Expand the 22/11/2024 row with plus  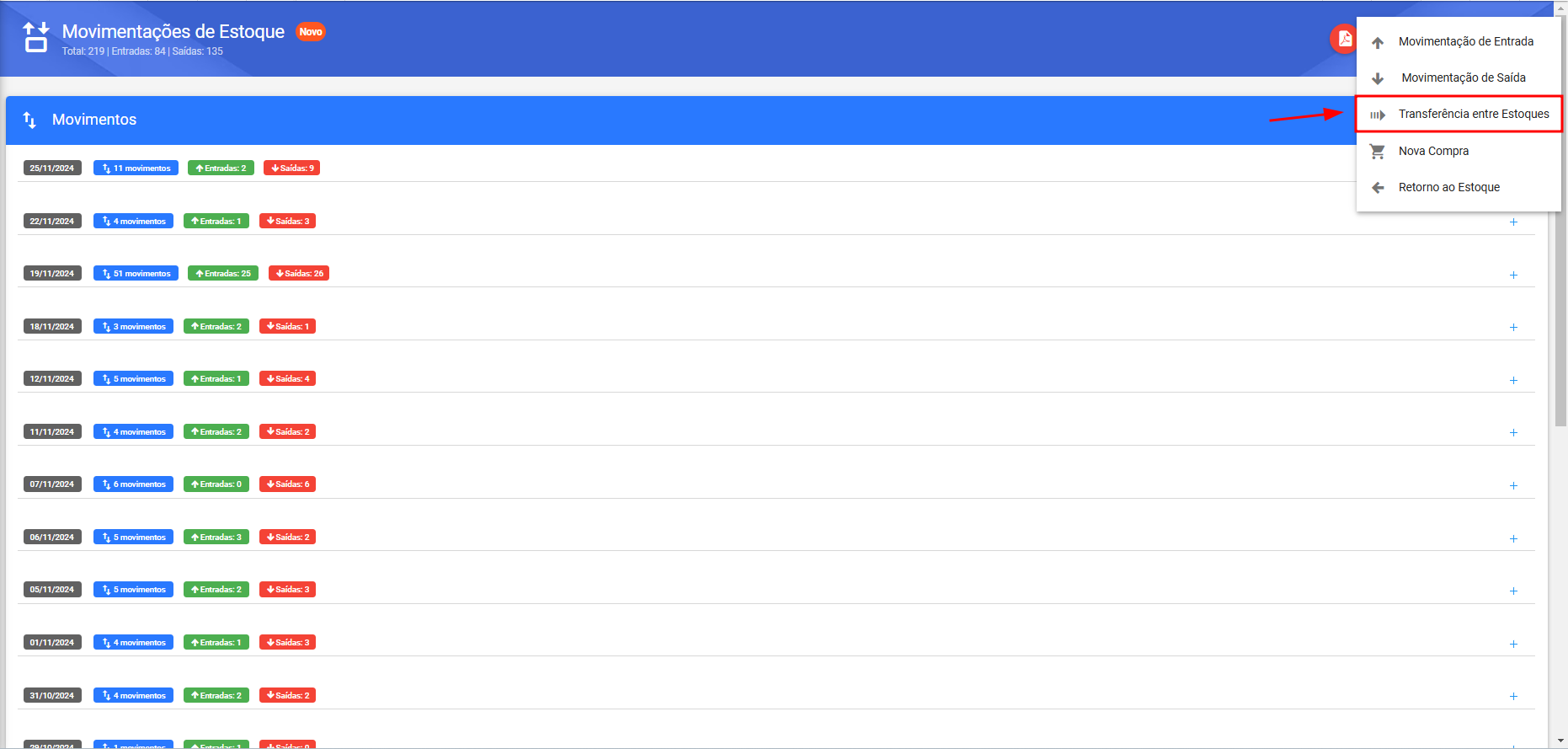[1513, 222]
